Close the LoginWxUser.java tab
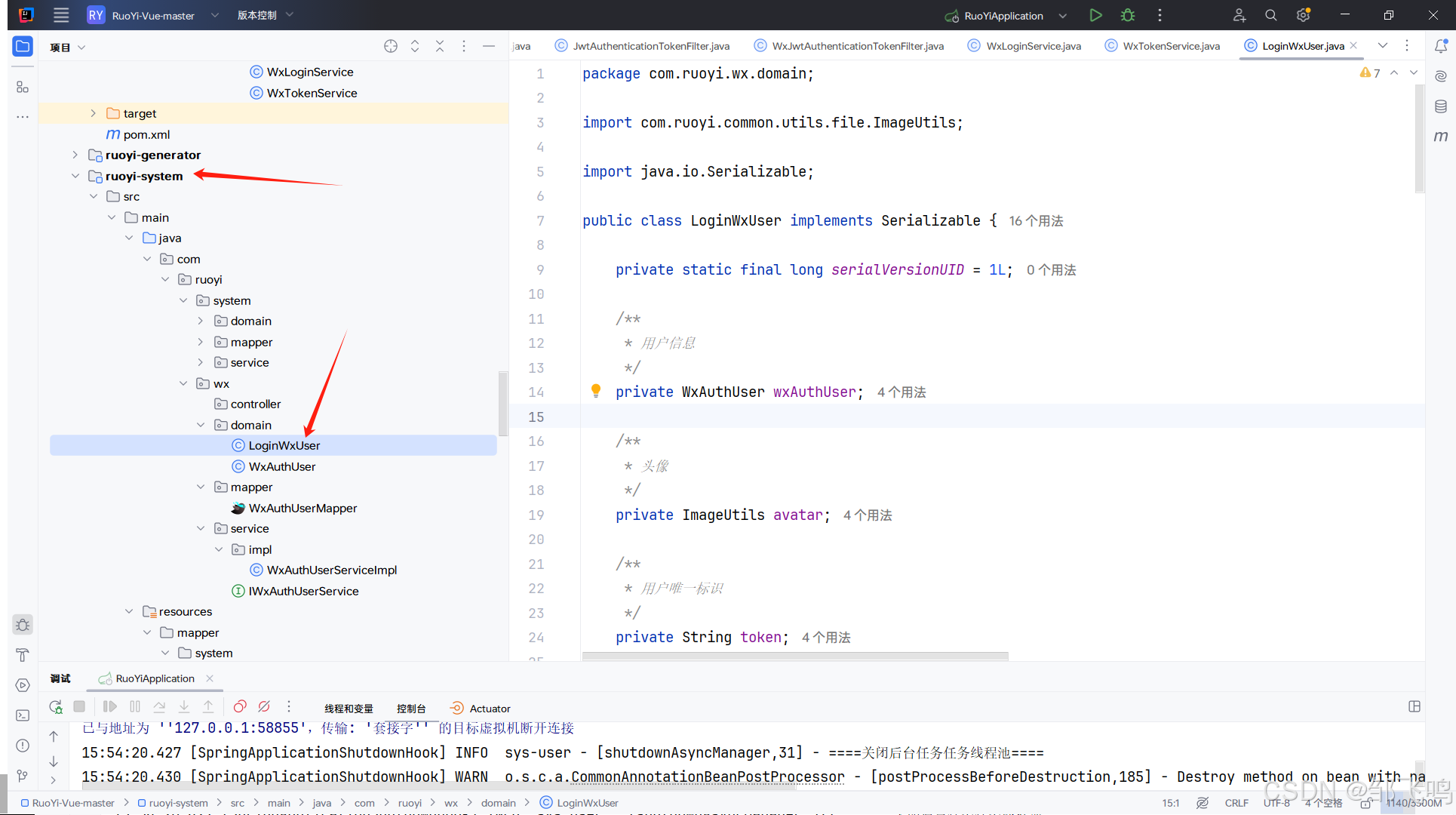The width and height of the screenshot is (1456, 815). [x=1353, y=45]
